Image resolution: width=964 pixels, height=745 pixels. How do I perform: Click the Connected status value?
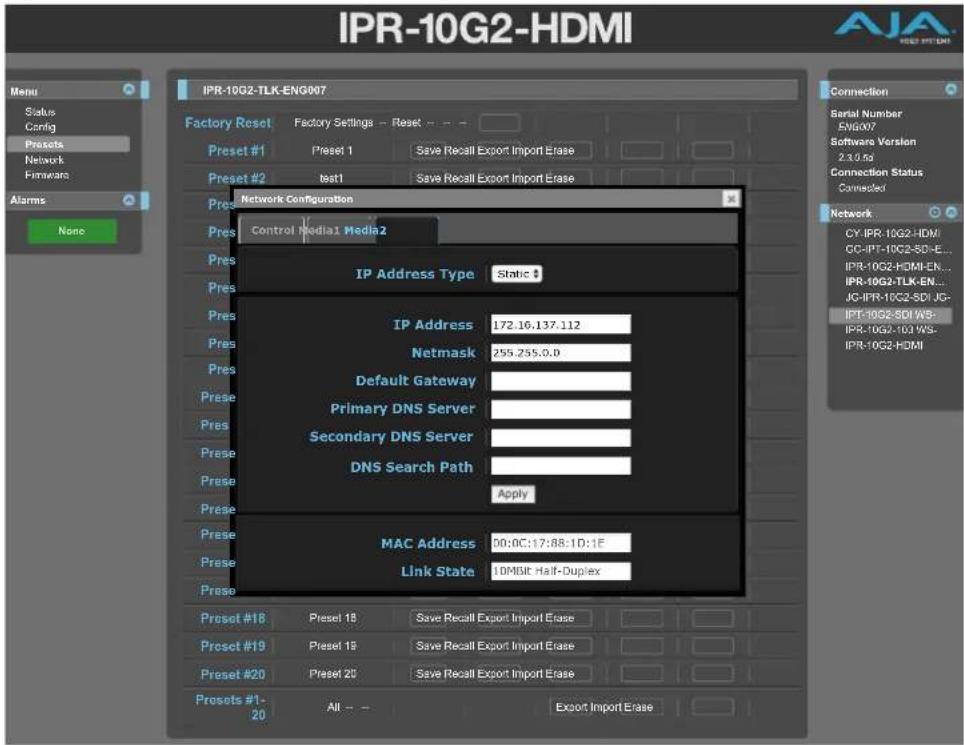[x=862, y=188]
